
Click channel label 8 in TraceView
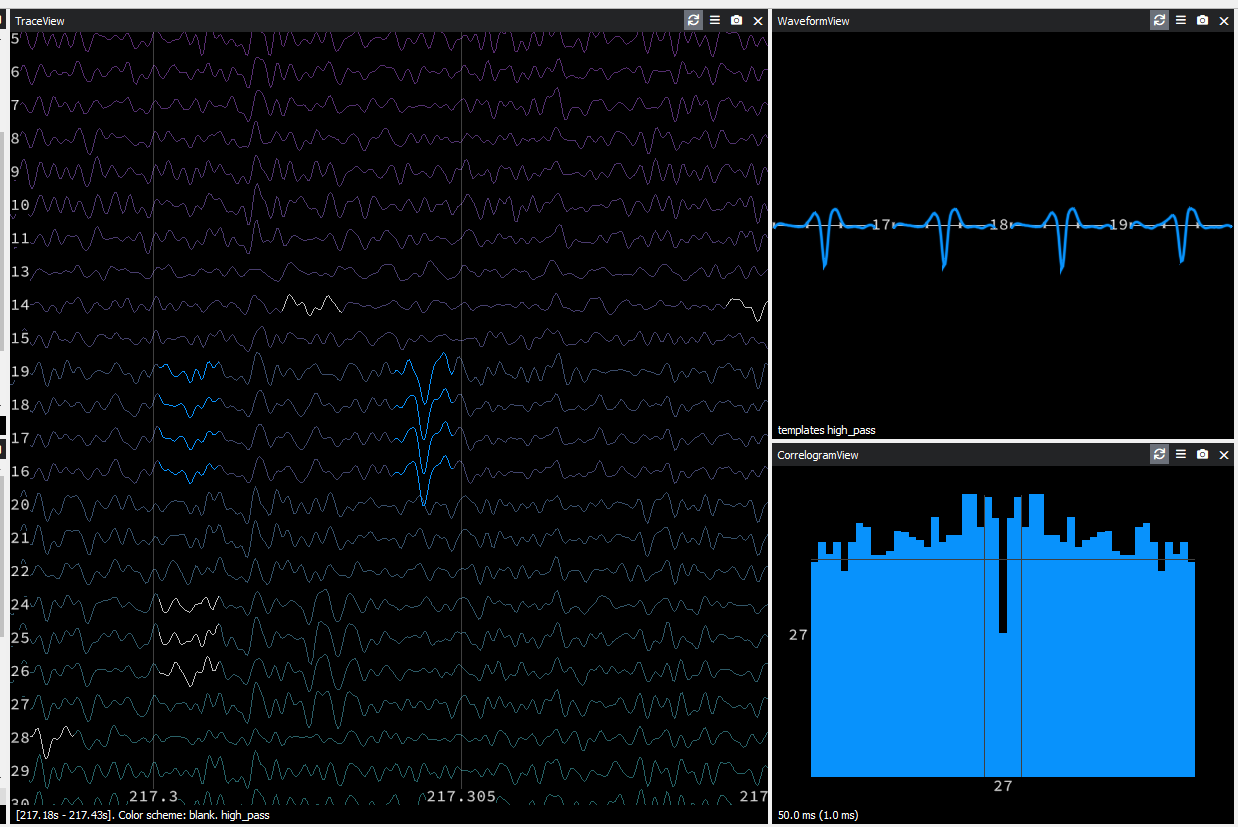pyautogui.click(x=15, y=138)
